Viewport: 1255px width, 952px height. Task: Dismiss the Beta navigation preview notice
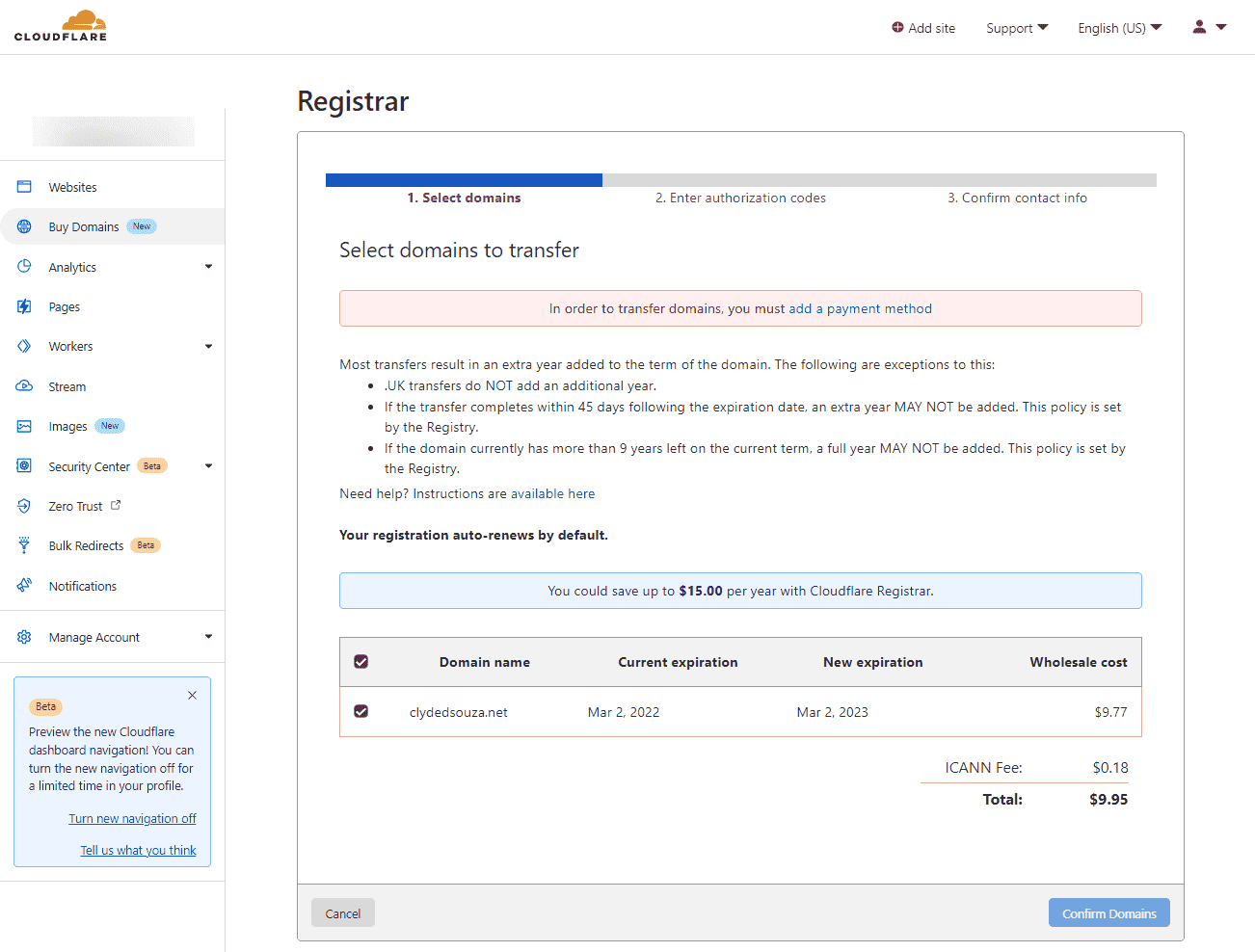click(x=192, y=695)
